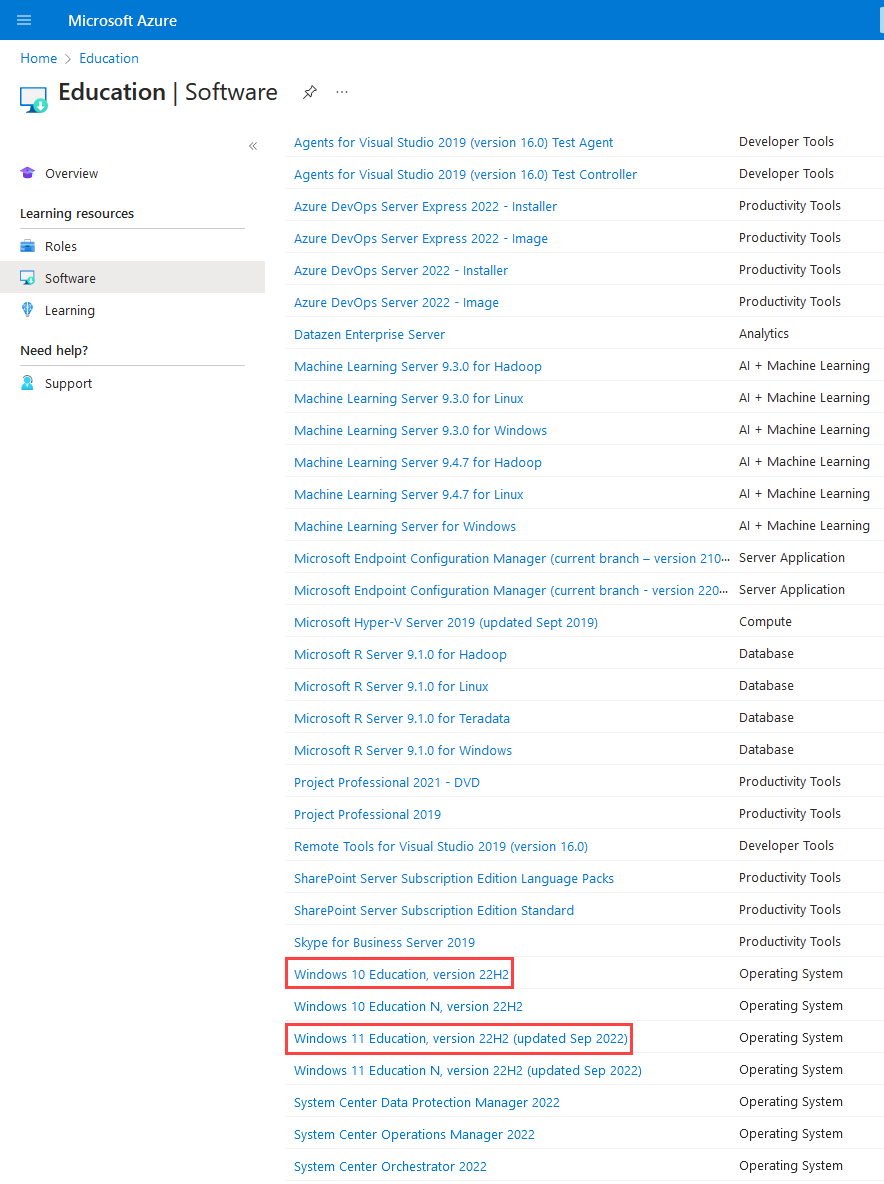Open System Center Data Protection Manager 2022

coord(427,1102)
